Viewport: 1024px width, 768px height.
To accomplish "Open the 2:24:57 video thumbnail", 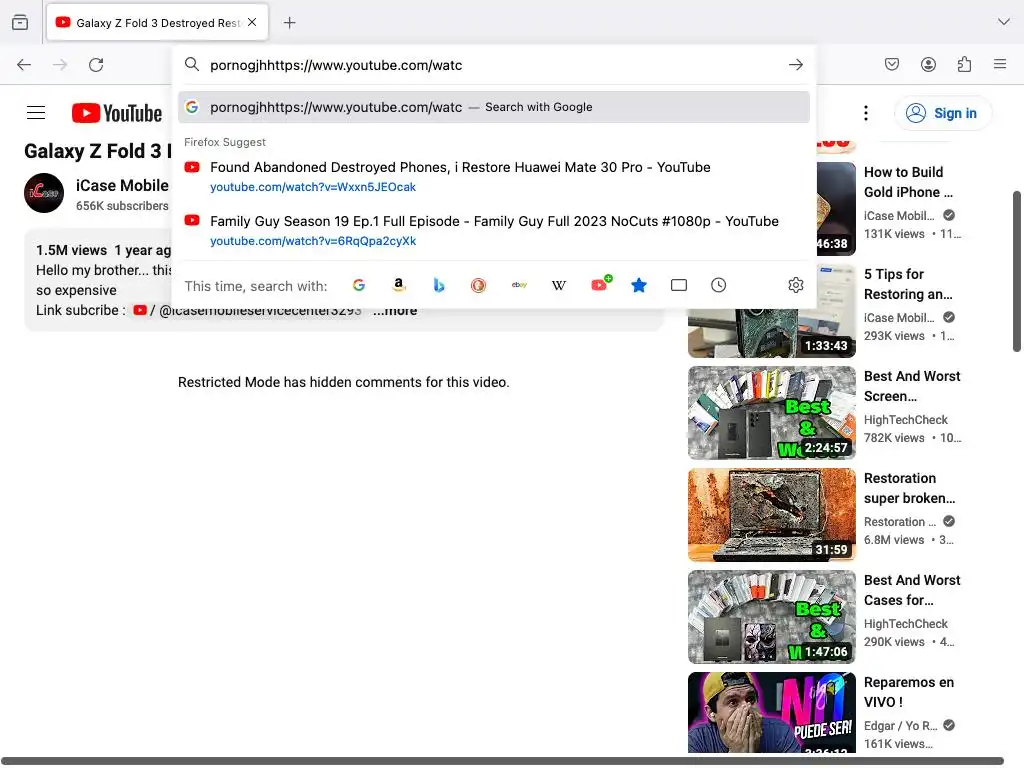I will point(771,413).
